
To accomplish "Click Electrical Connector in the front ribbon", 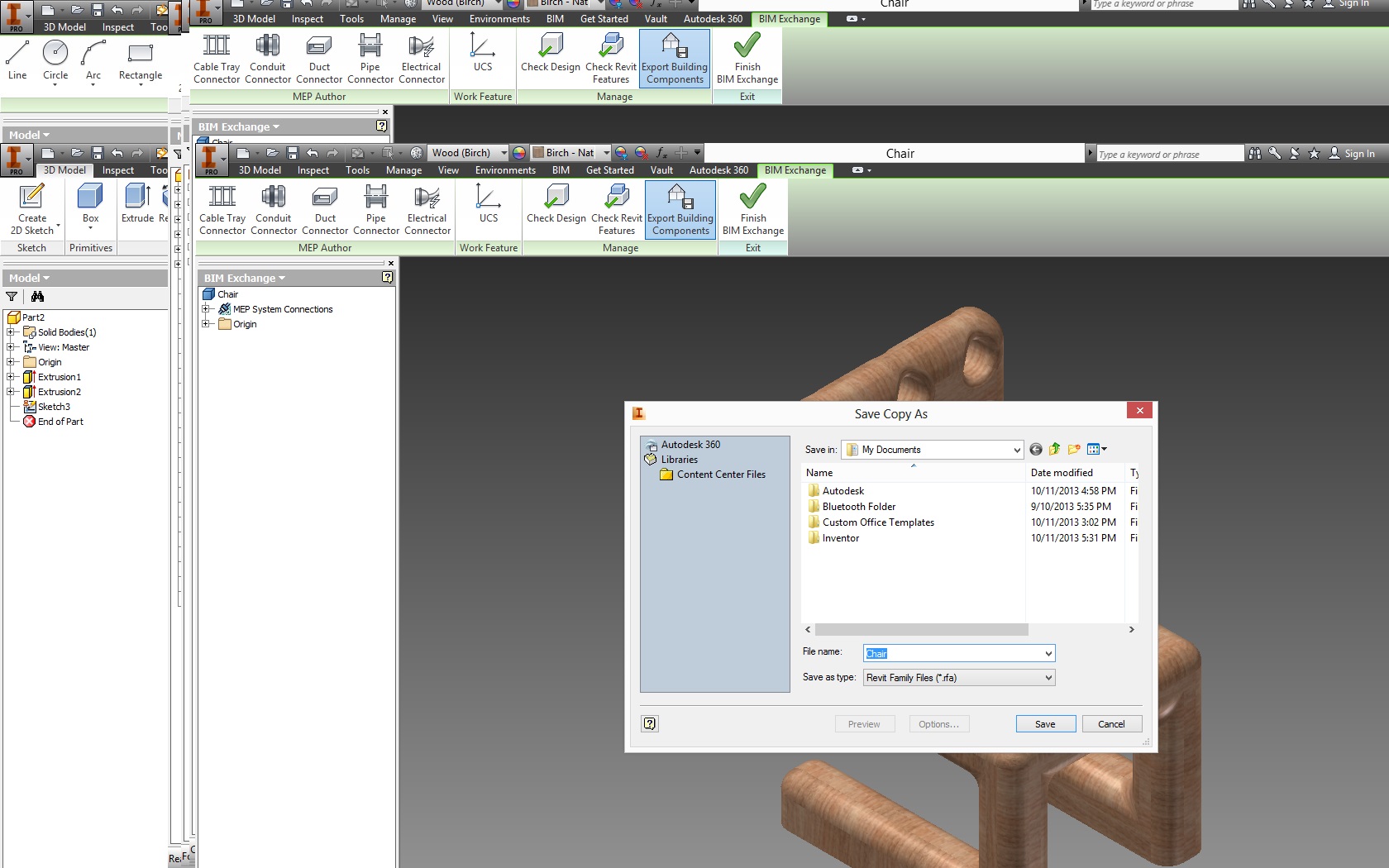I will tap(427, 209).
